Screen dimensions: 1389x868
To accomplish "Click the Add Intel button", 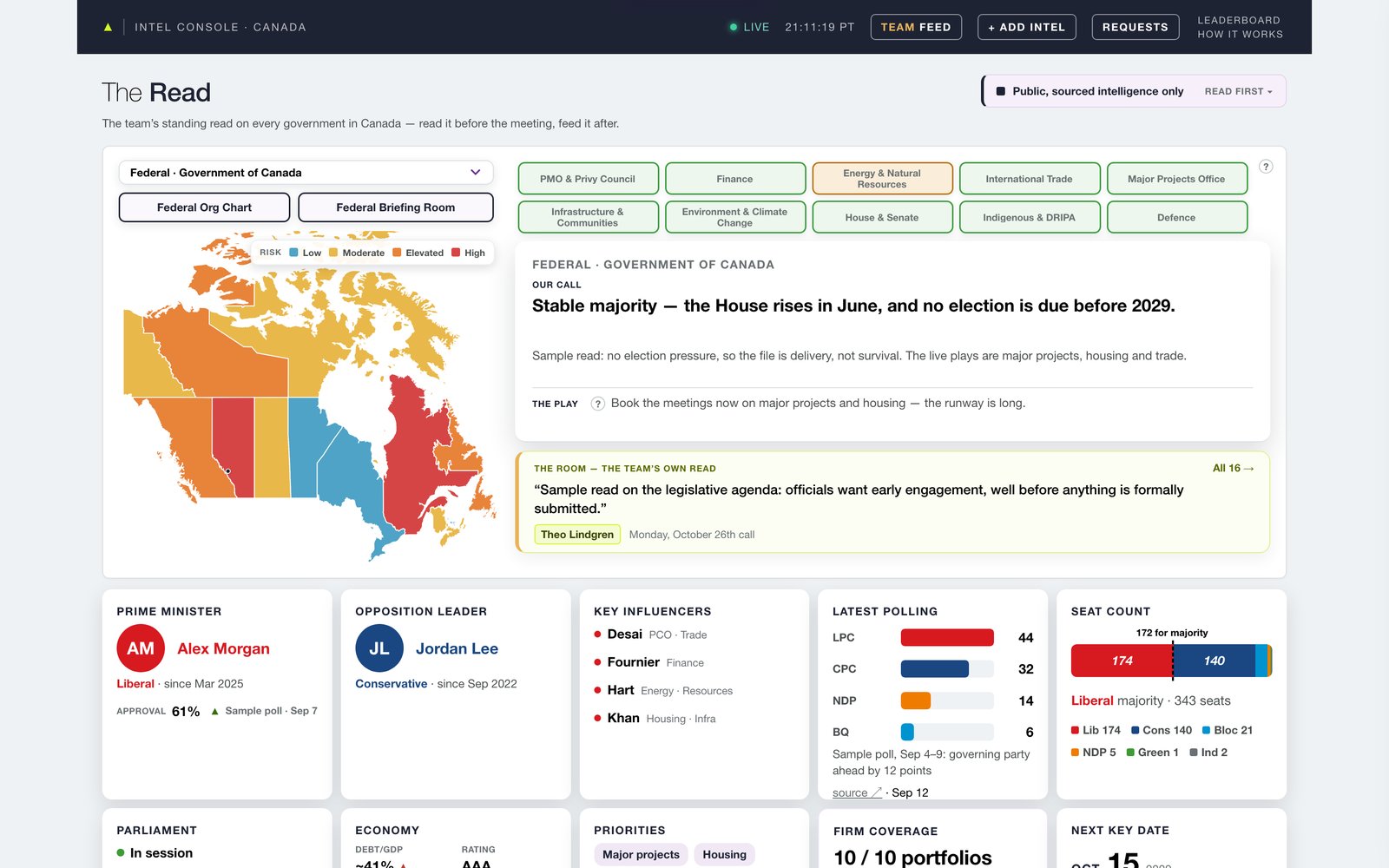I will tap(1027, 27).
